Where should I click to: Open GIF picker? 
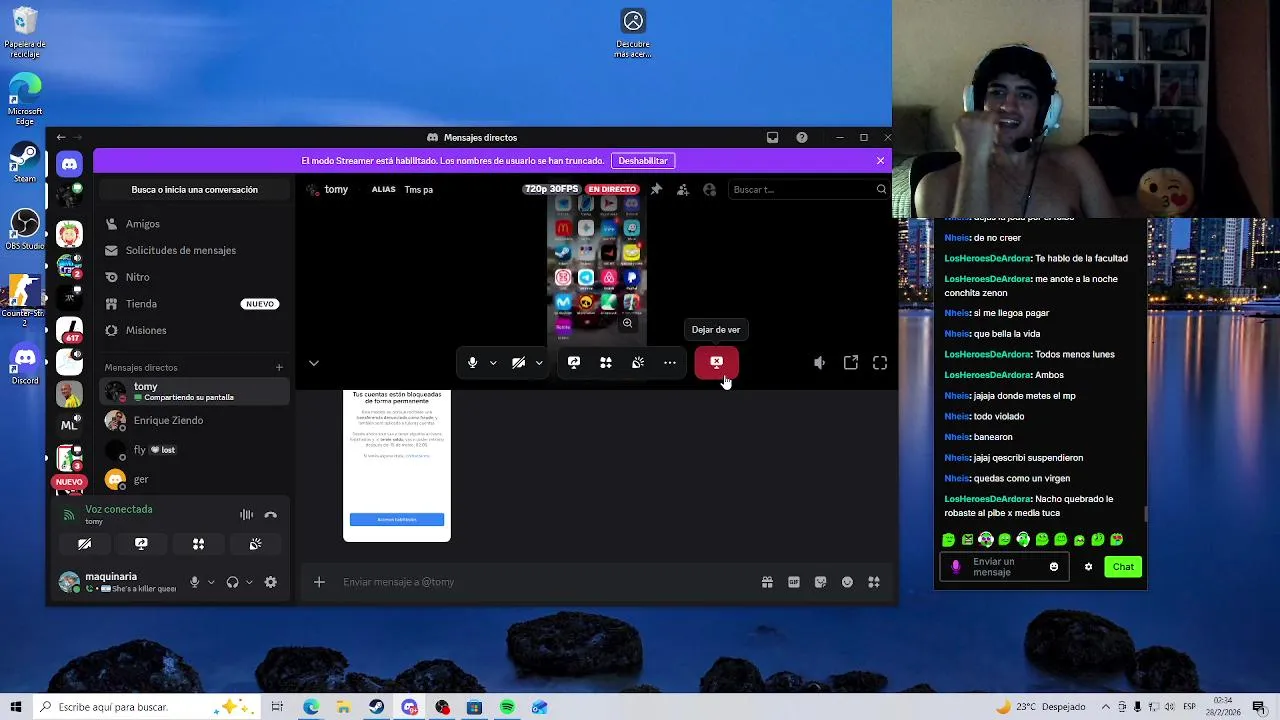click(x=794, y=582)
